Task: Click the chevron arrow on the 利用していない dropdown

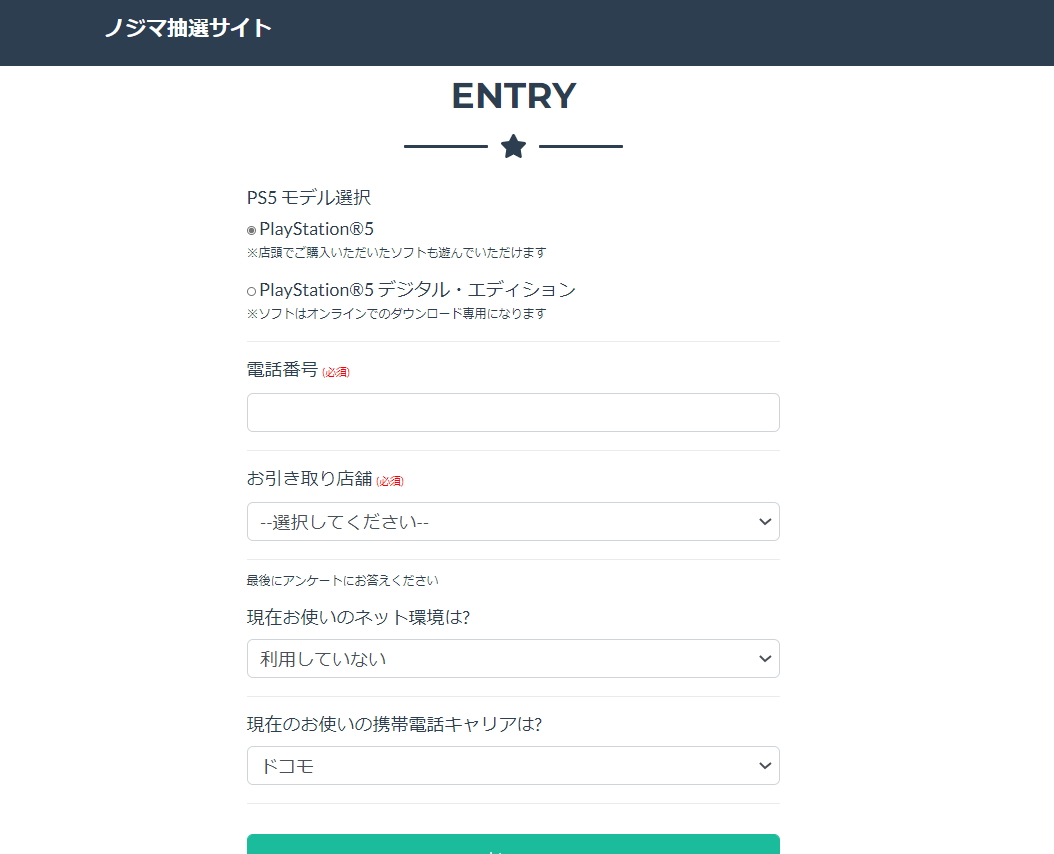Action: pos(765,659)
